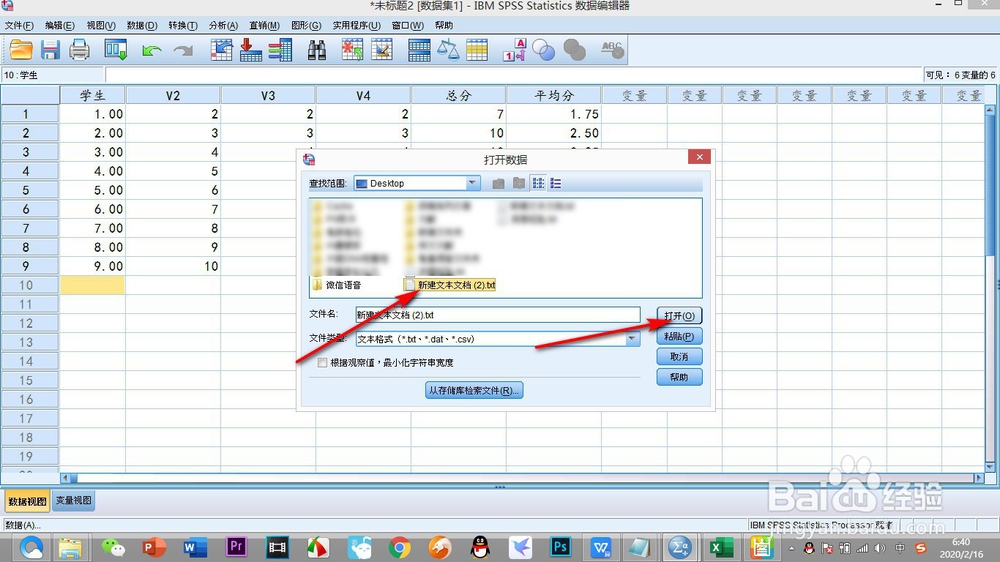Open the 直销(M) menu
The image size is (1000, 562).
point(264,26)
